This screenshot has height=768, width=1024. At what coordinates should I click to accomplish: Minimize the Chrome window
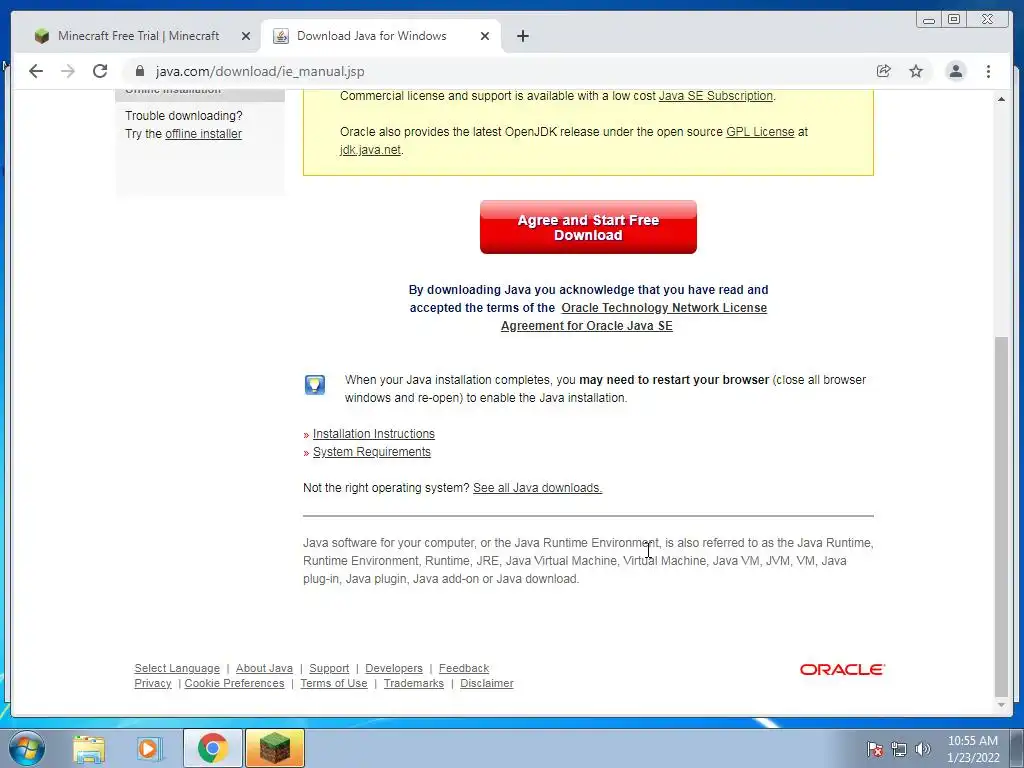929,20
